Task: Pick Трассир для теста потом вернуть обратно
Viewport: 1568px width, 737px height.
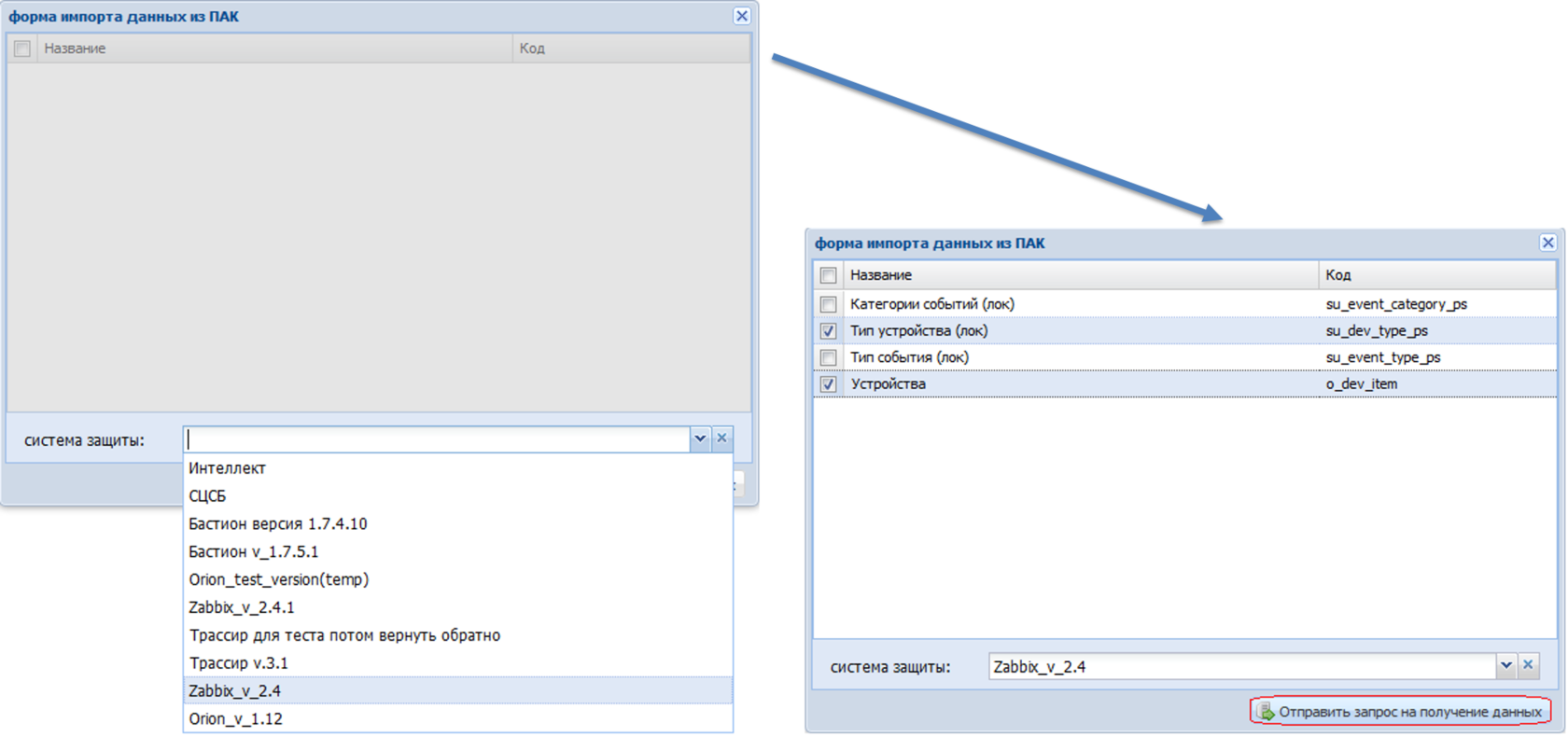Action: point(457,635)
